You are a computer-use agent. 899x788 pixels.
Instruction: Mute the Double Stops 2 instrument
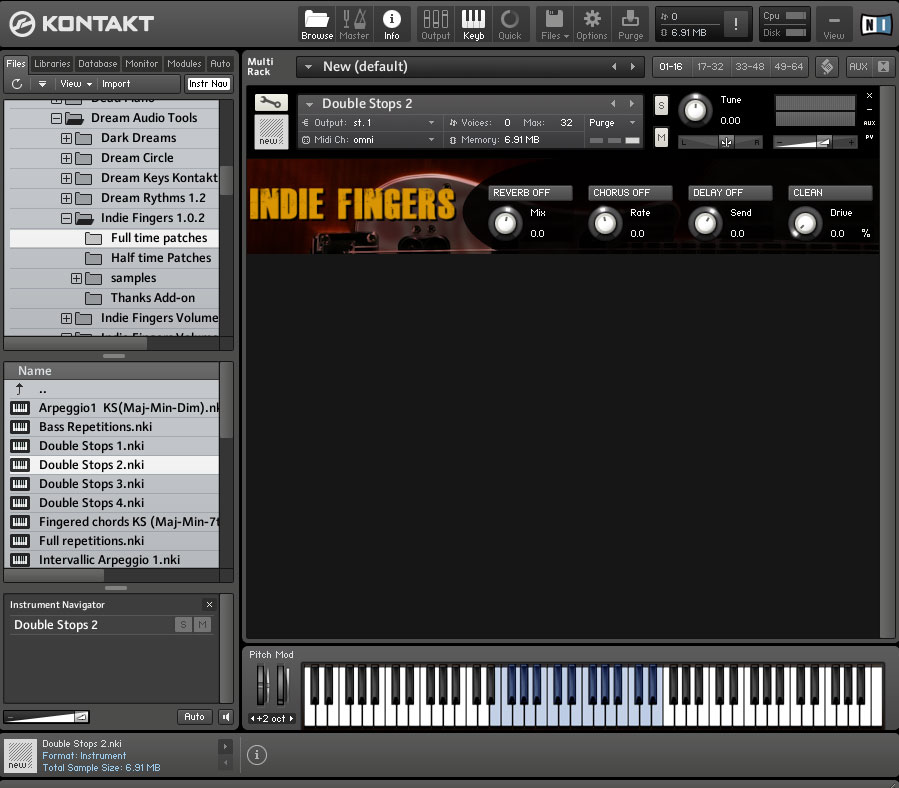click(x=661, y=137)
